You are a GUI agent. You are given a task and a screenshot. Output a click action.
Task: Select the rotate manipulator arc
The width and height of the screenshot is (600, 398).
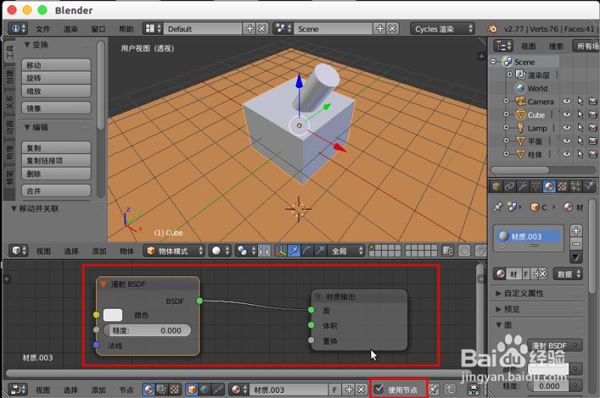tap(307, 251)
